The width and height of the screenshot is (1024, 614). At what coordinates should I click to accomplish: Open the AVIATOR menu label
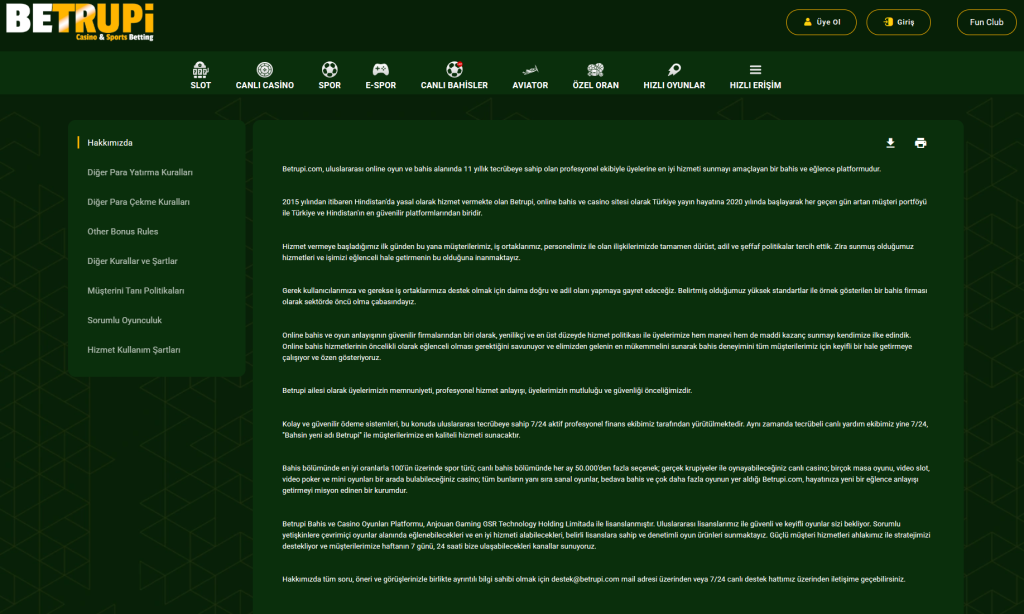[530, 85]
